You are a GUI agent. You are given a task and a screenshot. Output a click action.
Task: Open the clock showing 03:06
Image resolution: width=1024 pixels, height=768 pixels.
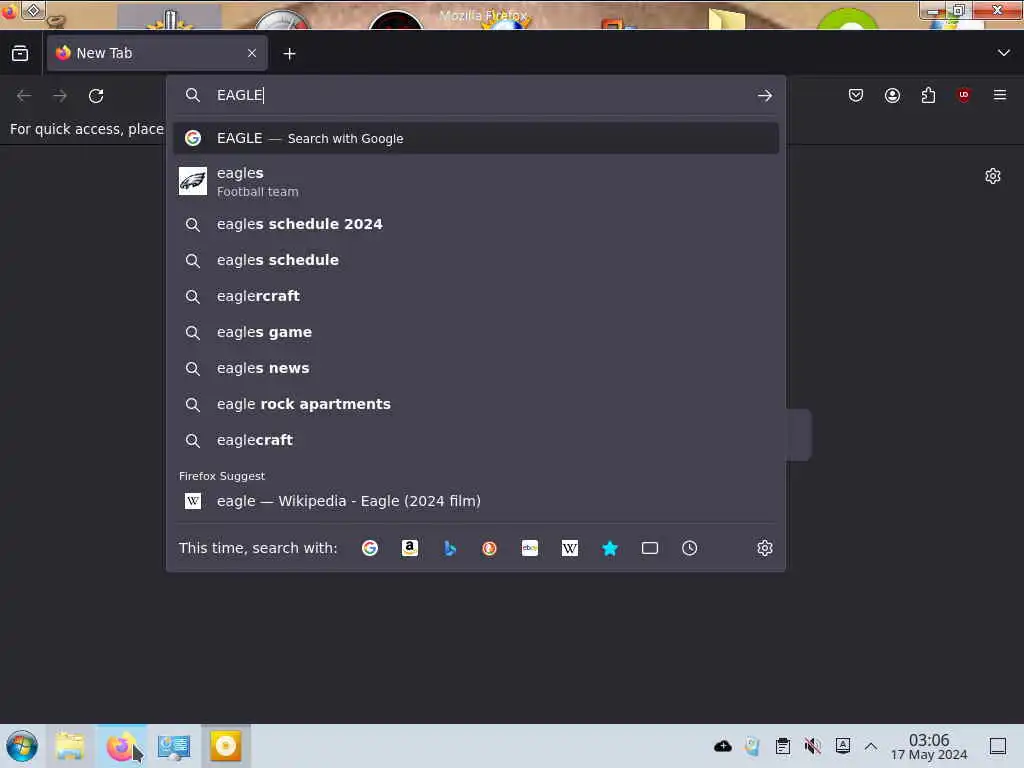point(929,746)
